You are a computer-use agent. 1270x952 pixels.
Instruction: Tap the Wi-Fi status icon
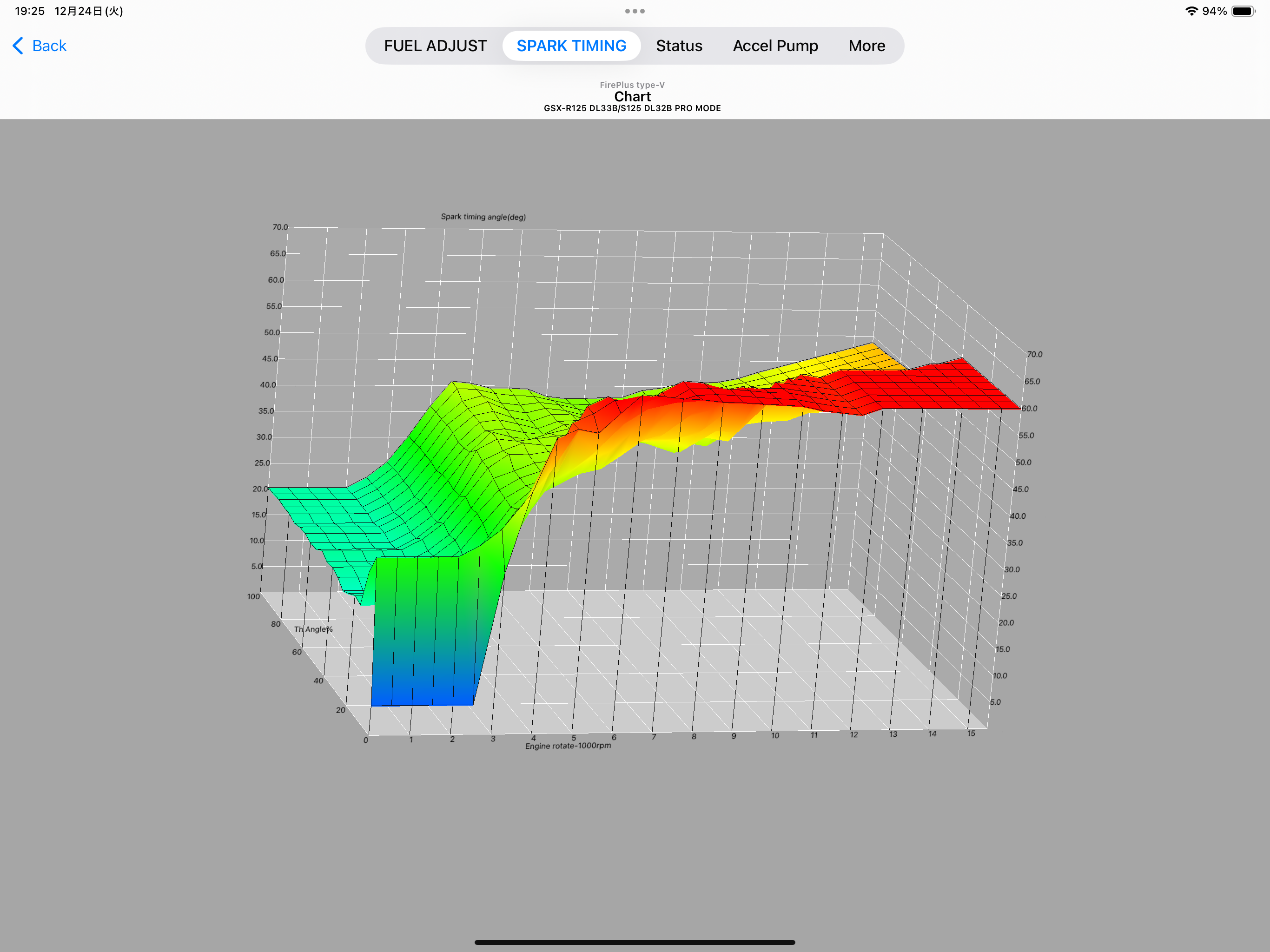pos(1191,11)
